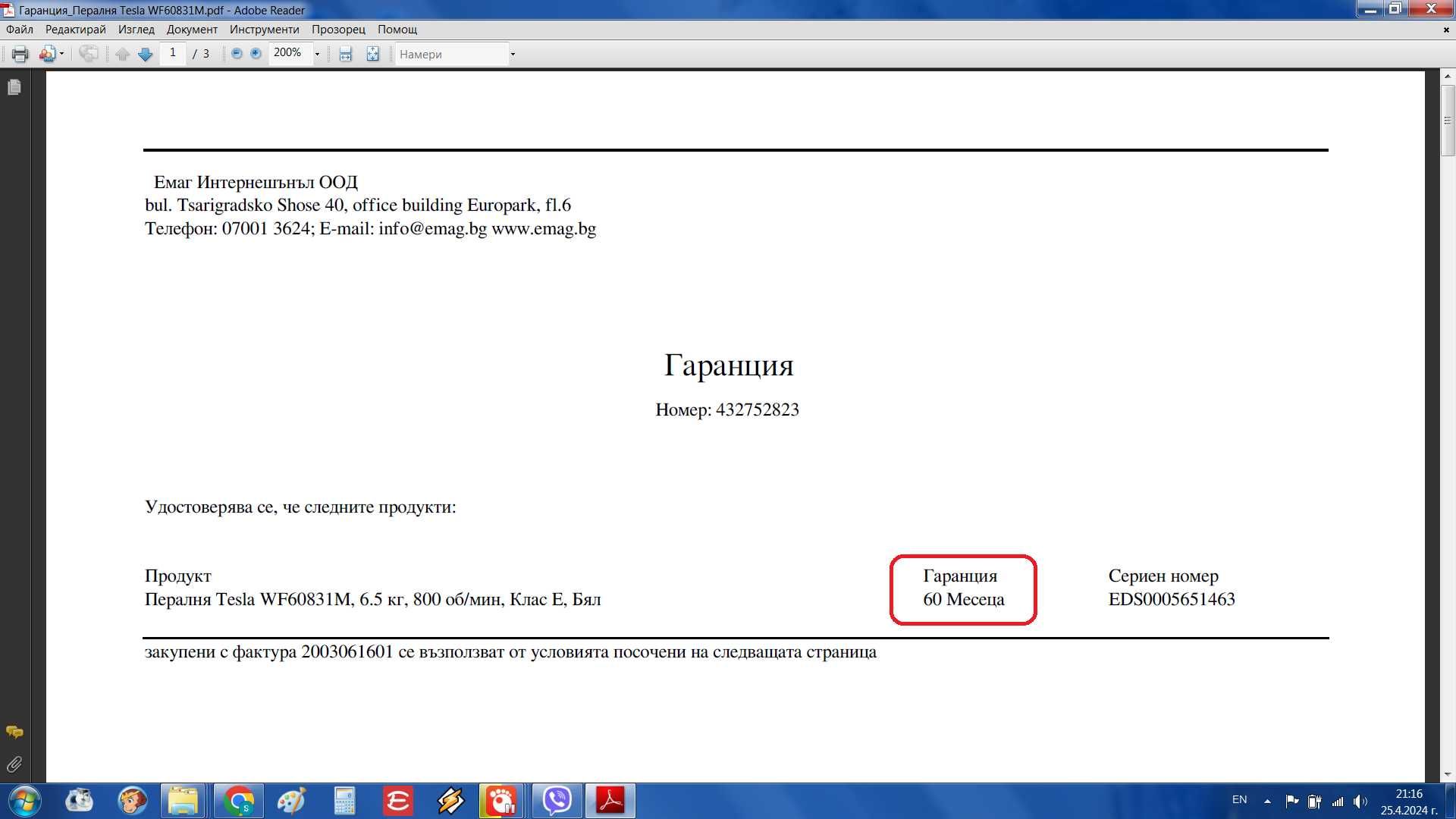Click the scrollbar up arrow
Screen dimensions: 1456x819
[x=1448, y=77]
